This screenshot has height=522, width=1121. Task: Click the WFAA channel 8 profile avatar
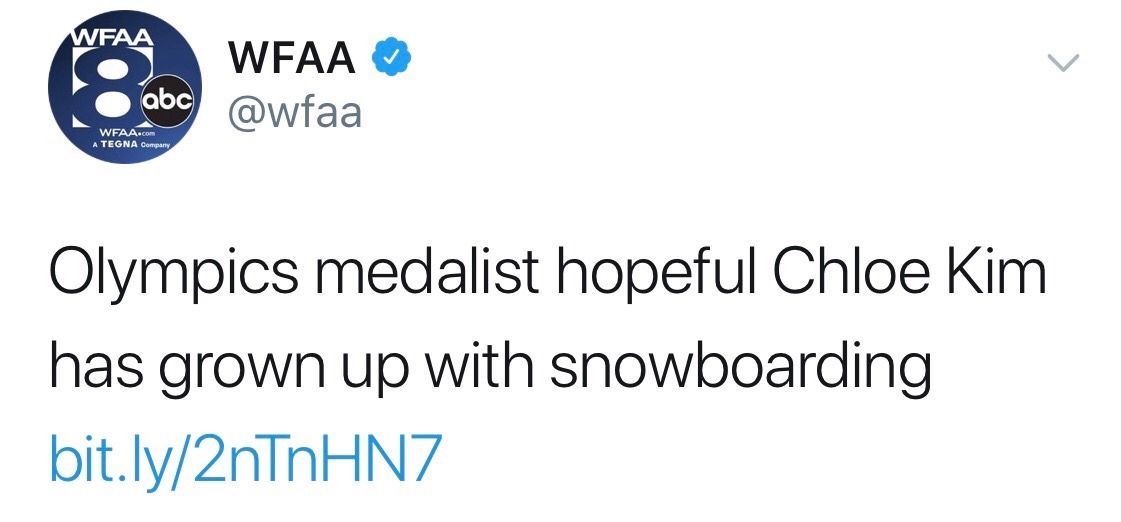click(127, 90)
